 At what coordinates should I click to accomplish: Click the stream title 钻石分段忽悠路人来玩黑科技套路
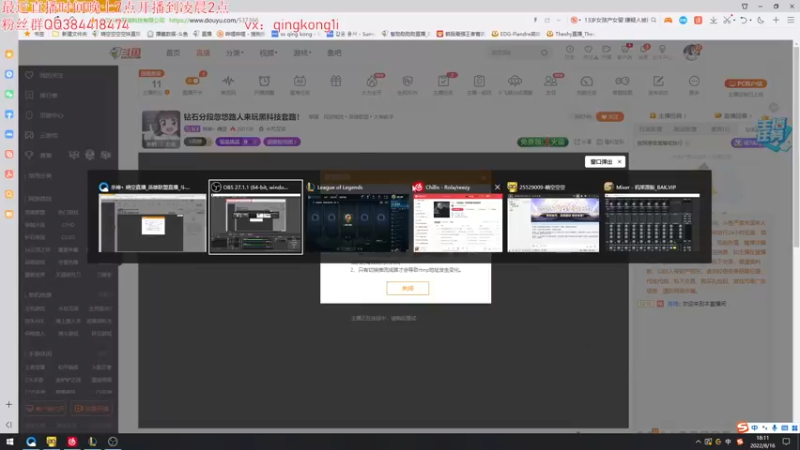tap(241, 117)
